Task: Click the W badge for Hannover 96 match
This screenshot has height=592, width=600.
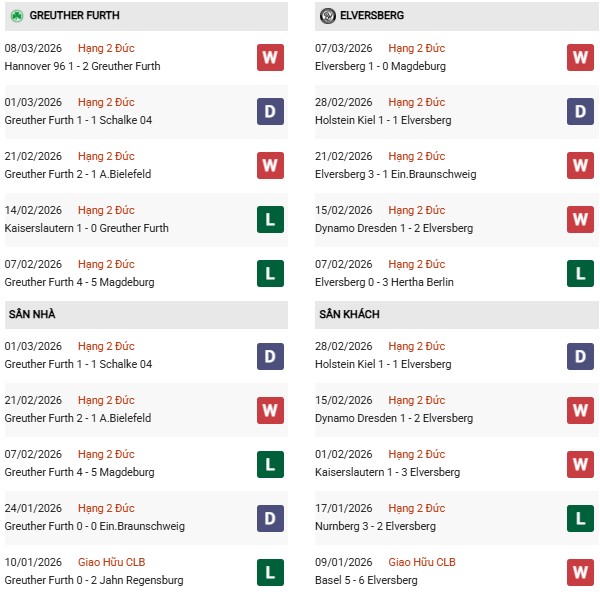Action: (x=270, y=57)
